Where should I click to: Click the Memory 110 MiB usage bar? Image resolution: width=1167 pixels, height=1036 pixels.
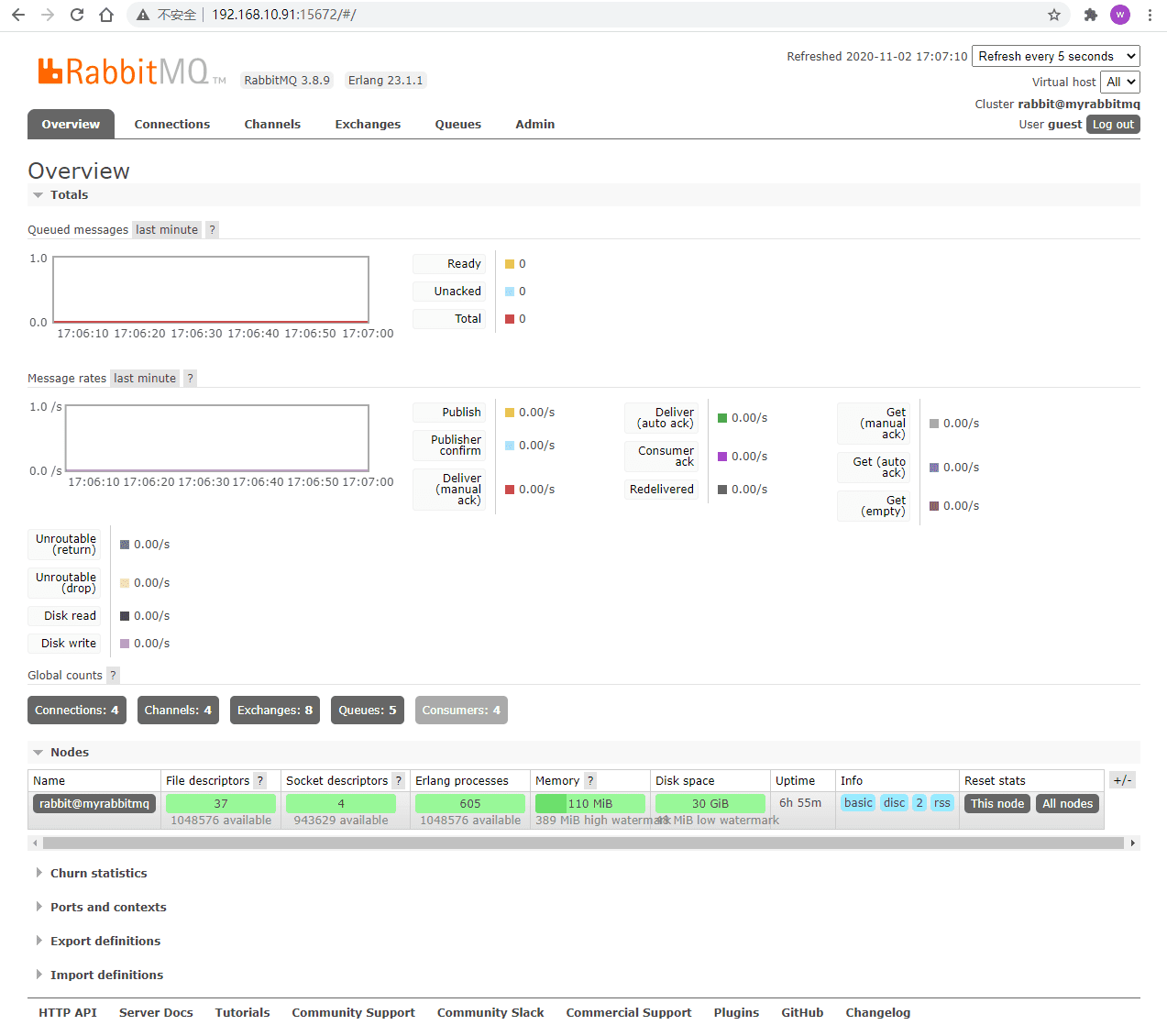590,804
